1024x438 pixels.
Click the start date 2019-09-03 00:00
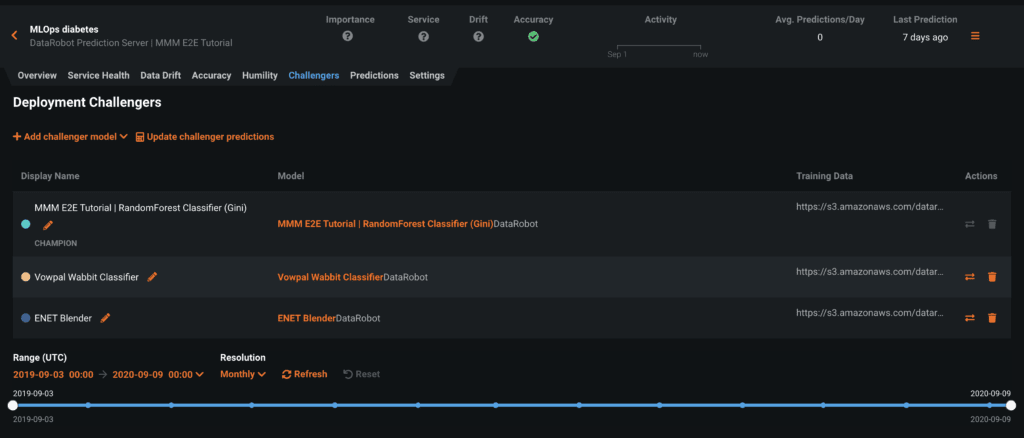[53, 374]
